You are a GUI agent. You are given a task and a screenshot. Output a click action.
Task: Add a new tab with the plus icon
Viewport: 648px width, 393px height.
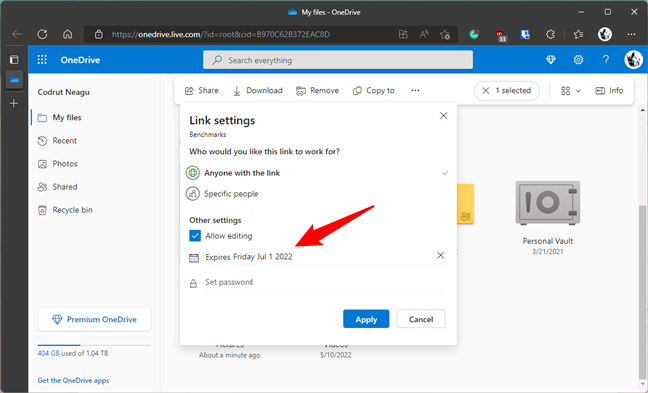pyautogui.click(x=14, y=103)
